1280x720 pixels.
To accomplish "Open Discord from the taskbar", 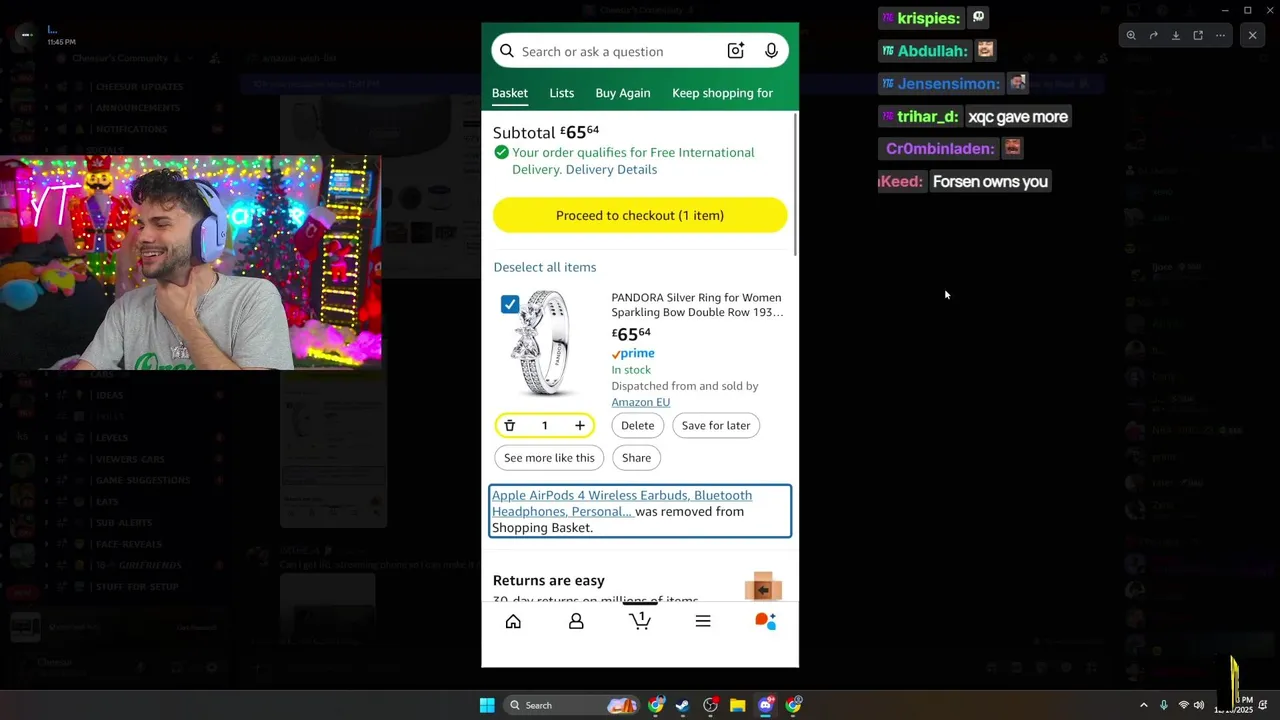I will coord(765,705).
